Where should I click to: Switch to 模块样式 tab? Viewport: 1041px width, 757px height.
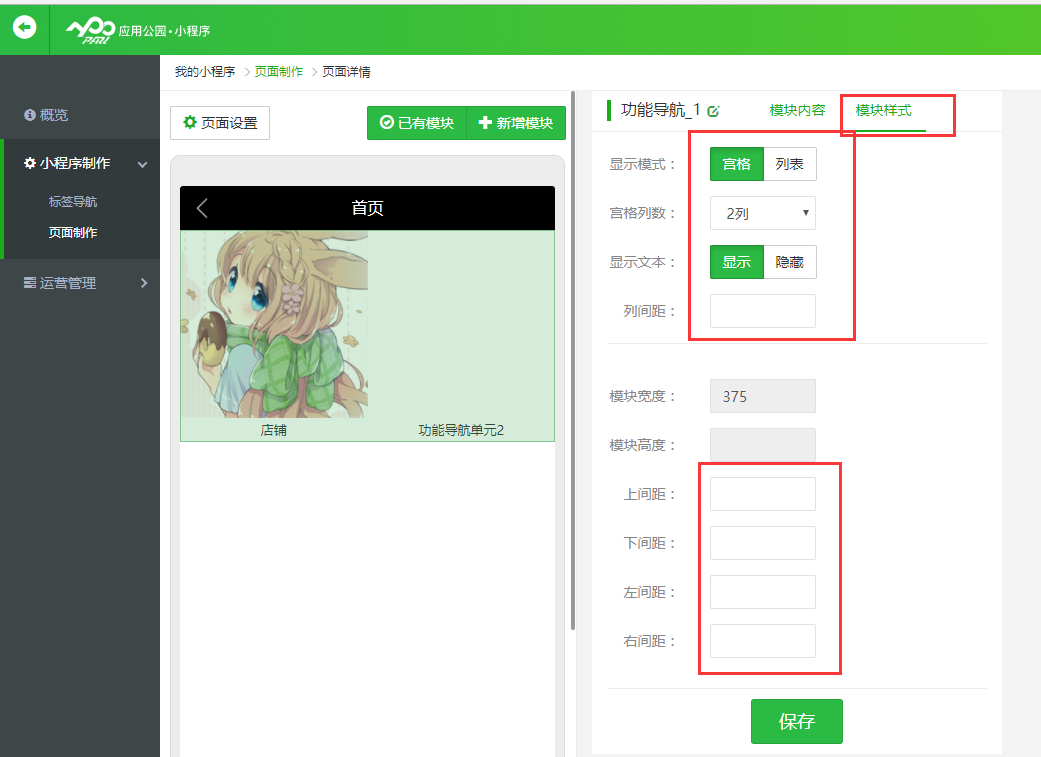tap(883, 110)
